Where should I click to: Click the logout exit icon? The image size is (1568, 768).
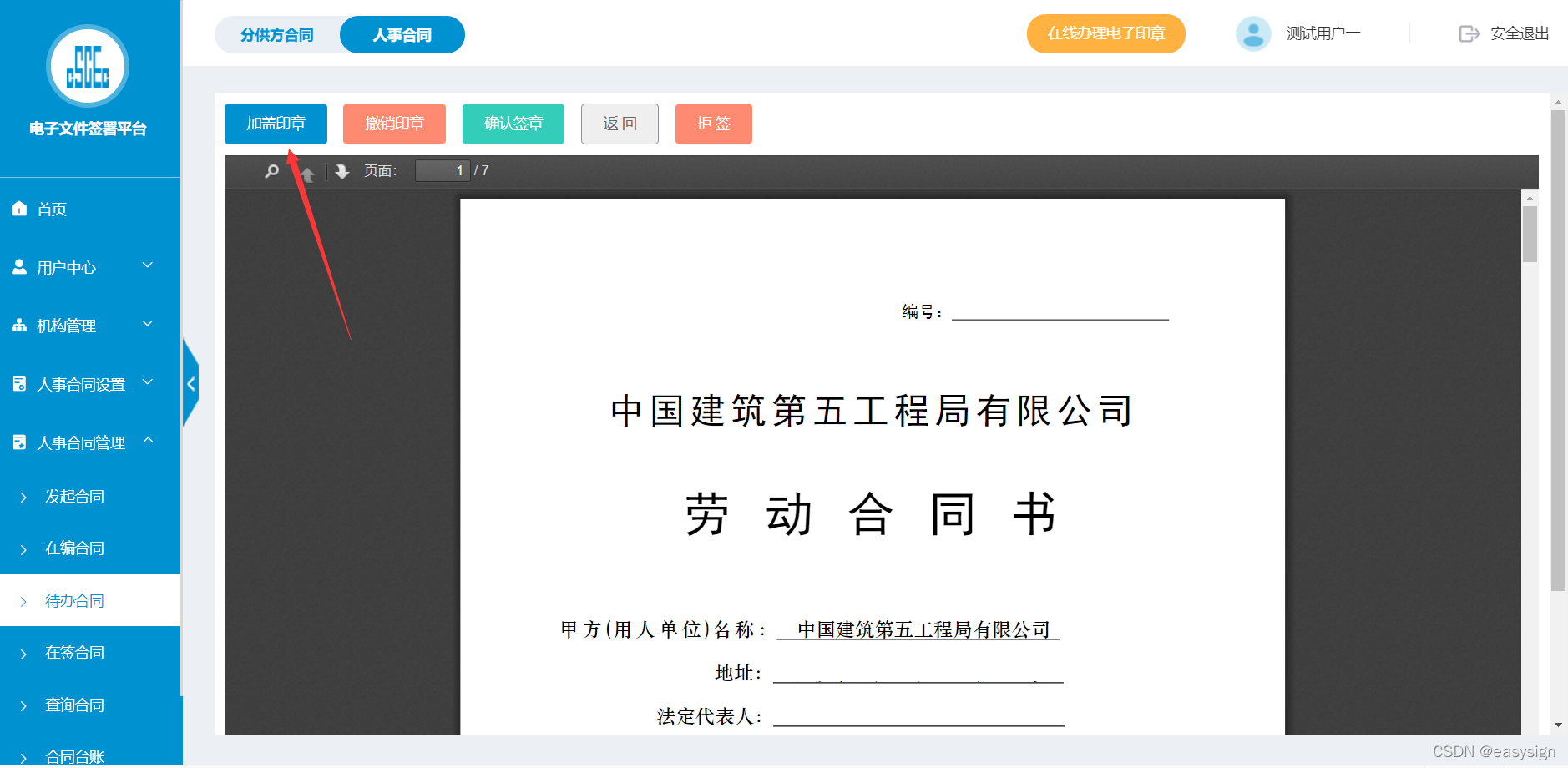(1469, 33)
